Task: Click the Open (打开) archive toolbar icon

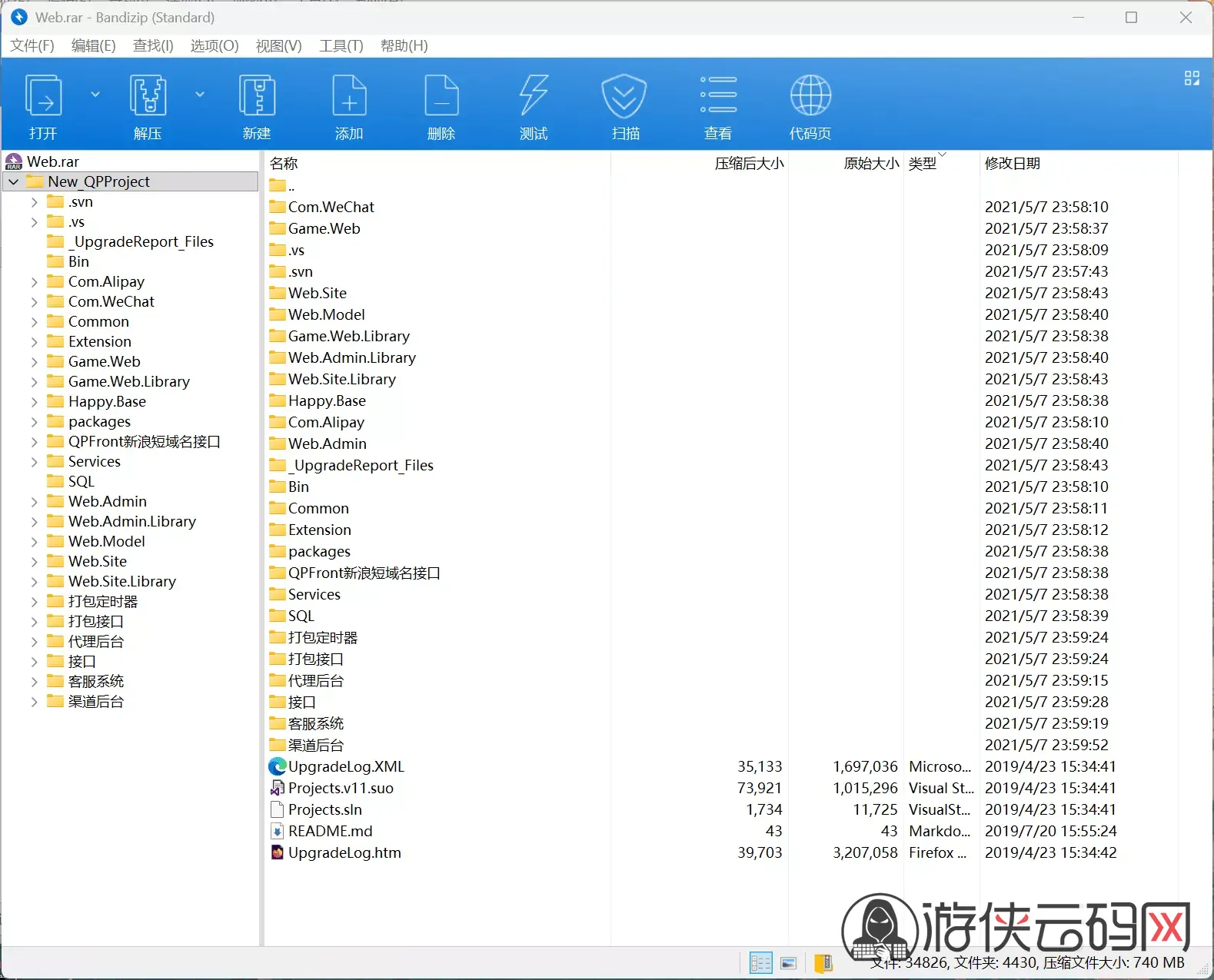Action: 43,107
